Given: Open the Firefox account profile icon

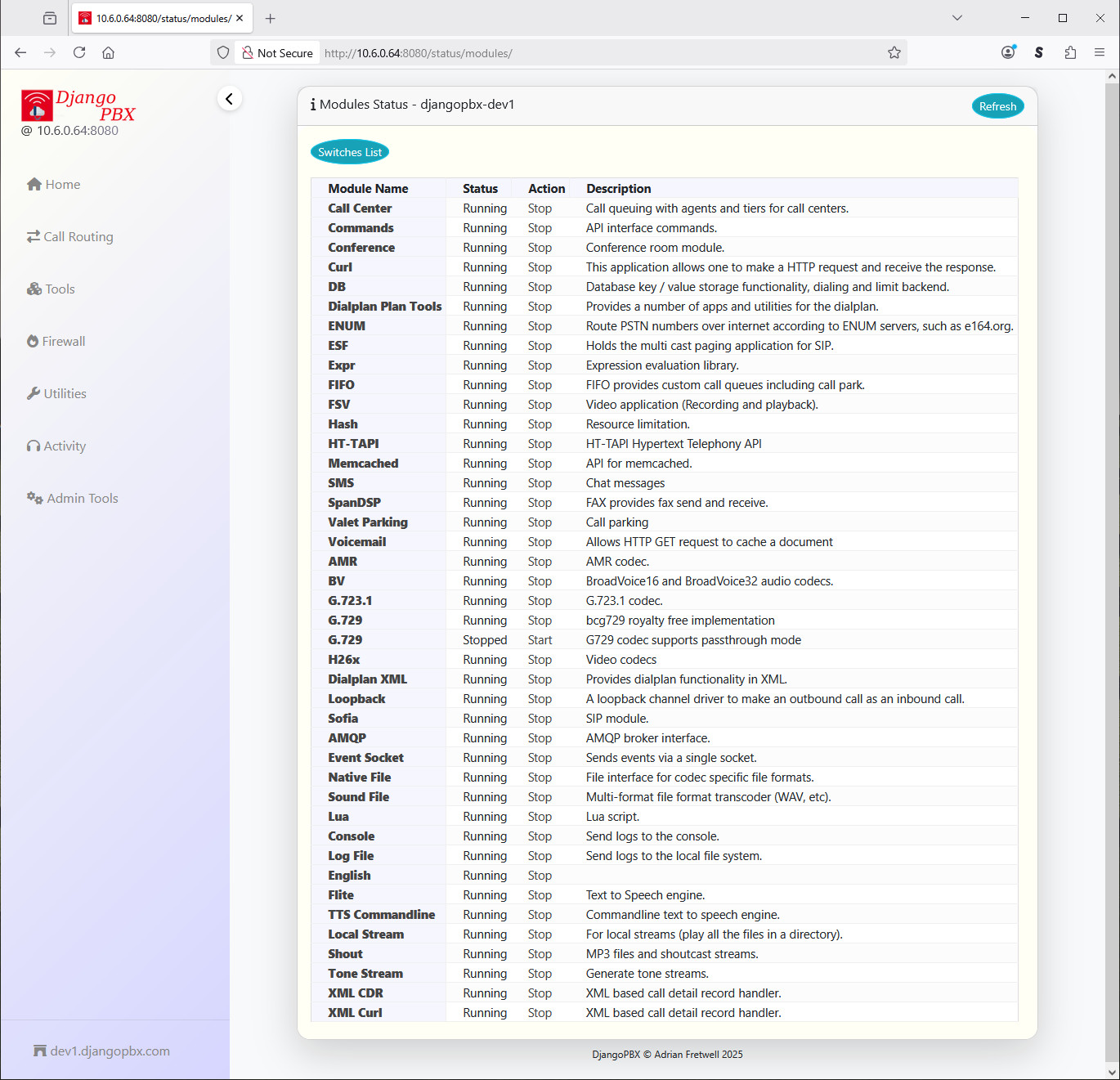Looking at the screenshot, I should [1008, 53].
